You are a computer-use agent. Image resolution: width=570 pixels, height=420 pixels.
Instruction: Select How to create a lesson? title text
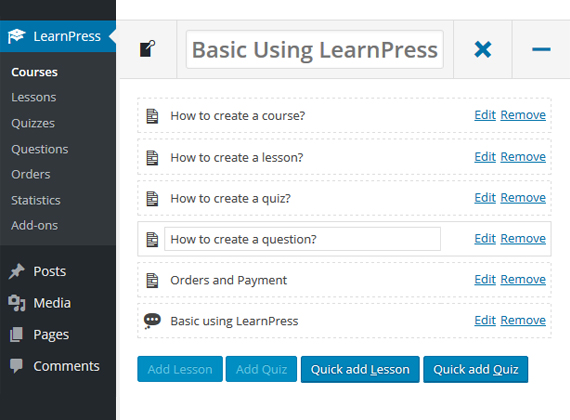coord(237,158)
